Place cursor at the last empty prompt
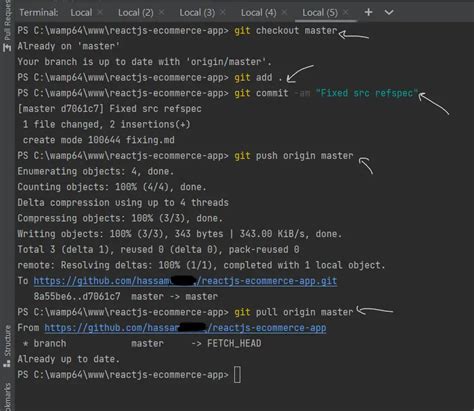Viewport: 474px width, 411px height. [237, 375]
